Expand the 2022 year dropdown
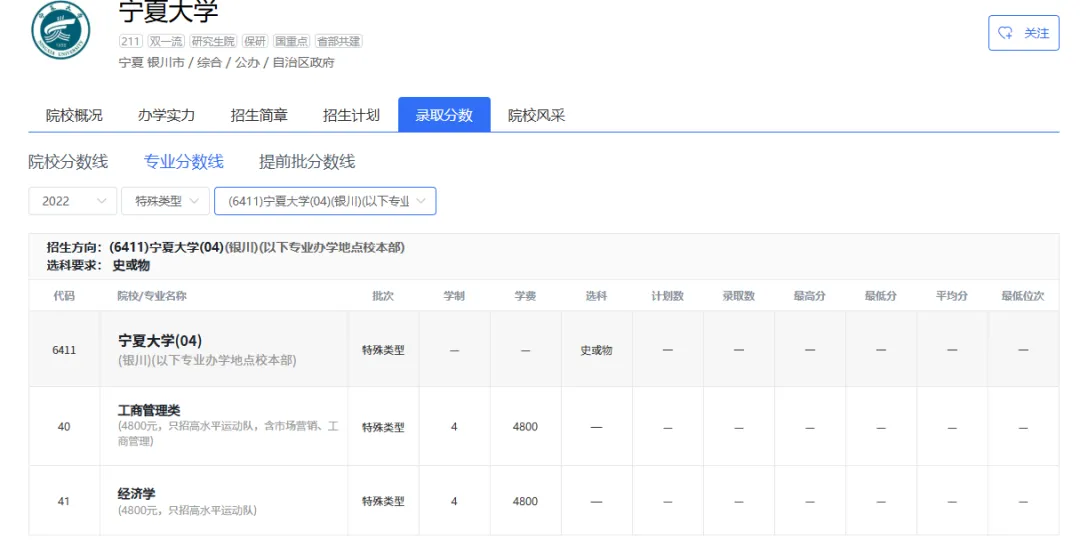1080x547 pixels. tap(72, 201)
